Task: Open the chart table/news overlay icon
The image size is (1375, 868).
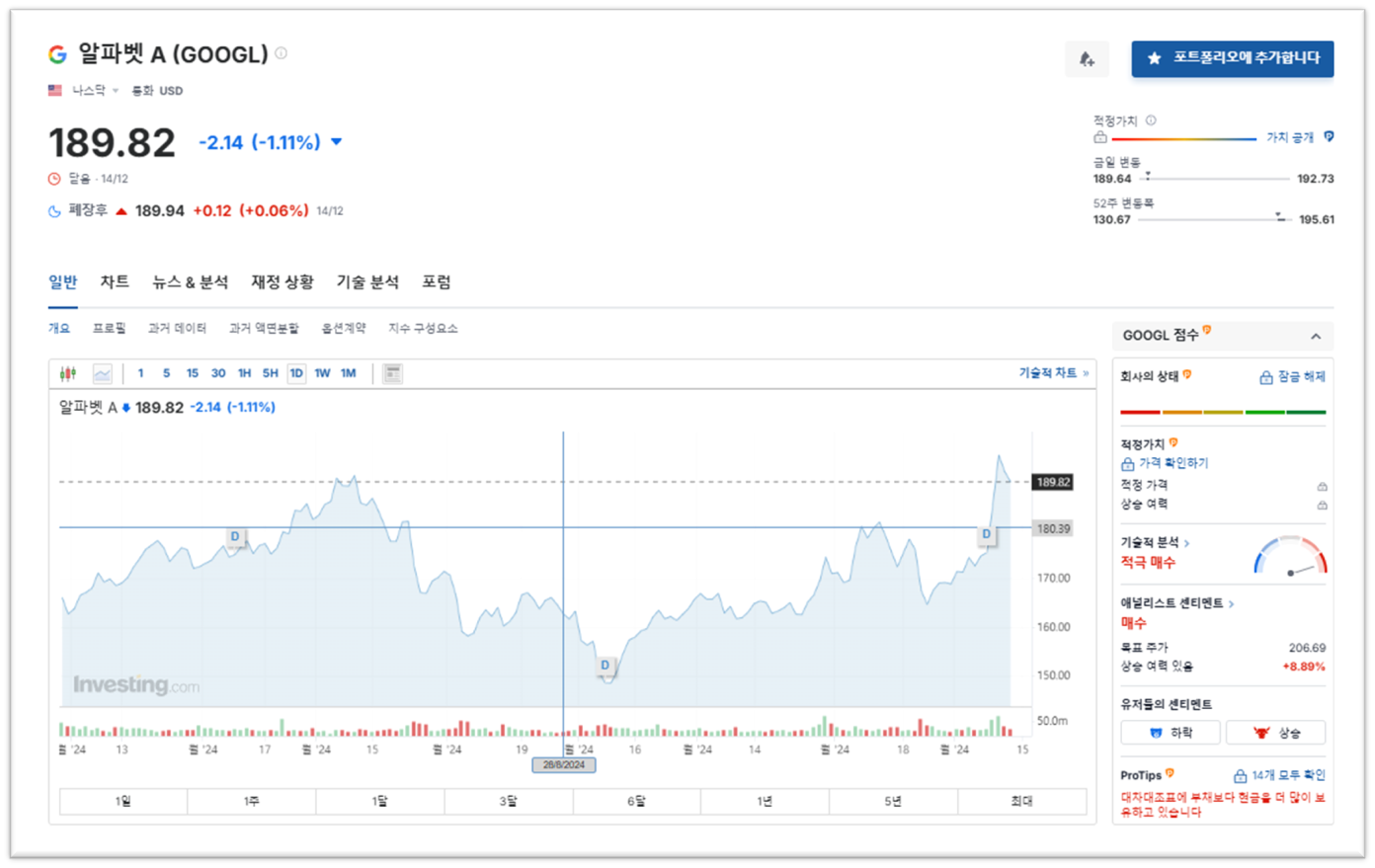Action: click(x=393, y=373)
